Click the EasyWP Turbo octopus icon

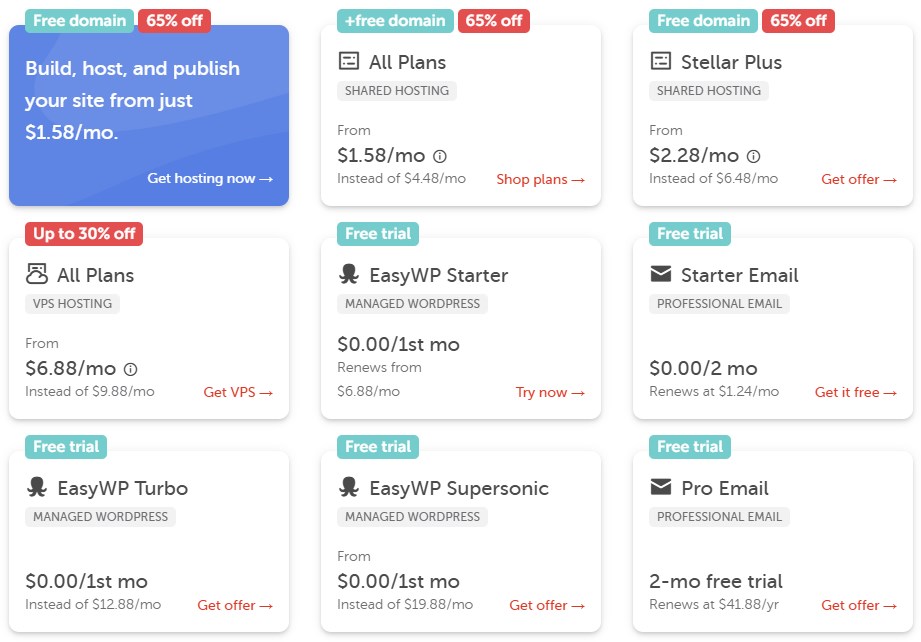click(x=37, y=487)
